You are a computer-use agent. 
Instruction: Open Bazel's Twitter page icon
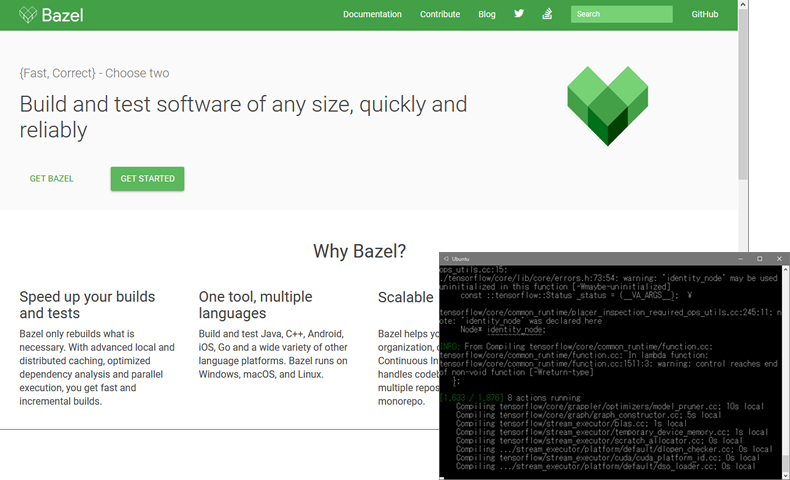pyautogui.click(x=519, y=14)
